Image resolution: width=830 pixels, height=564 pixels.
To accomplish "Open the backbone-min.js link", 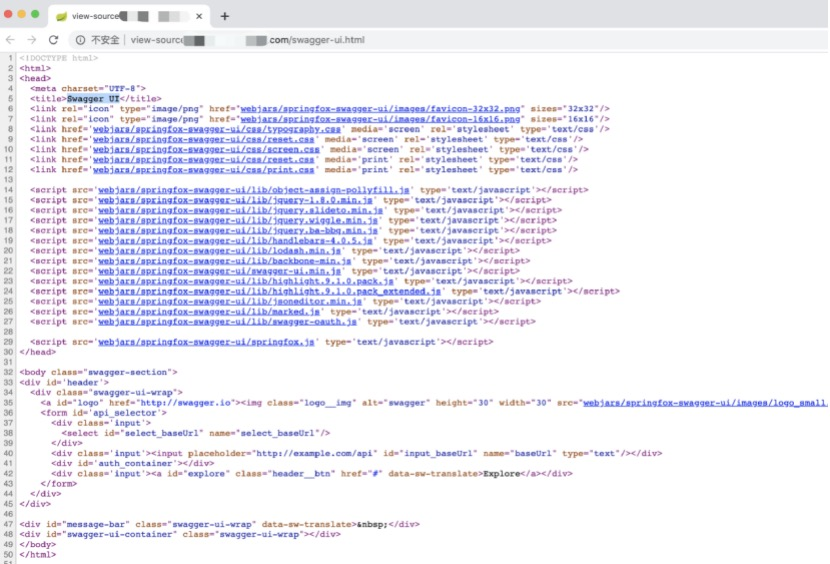I will click(224, 261).
